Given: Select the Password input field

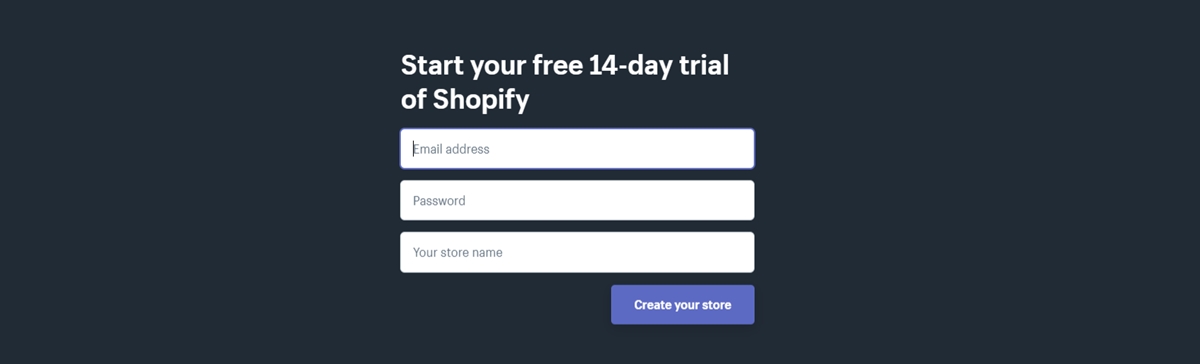Looking at the screenshot, I should click(x=577, y=200).
